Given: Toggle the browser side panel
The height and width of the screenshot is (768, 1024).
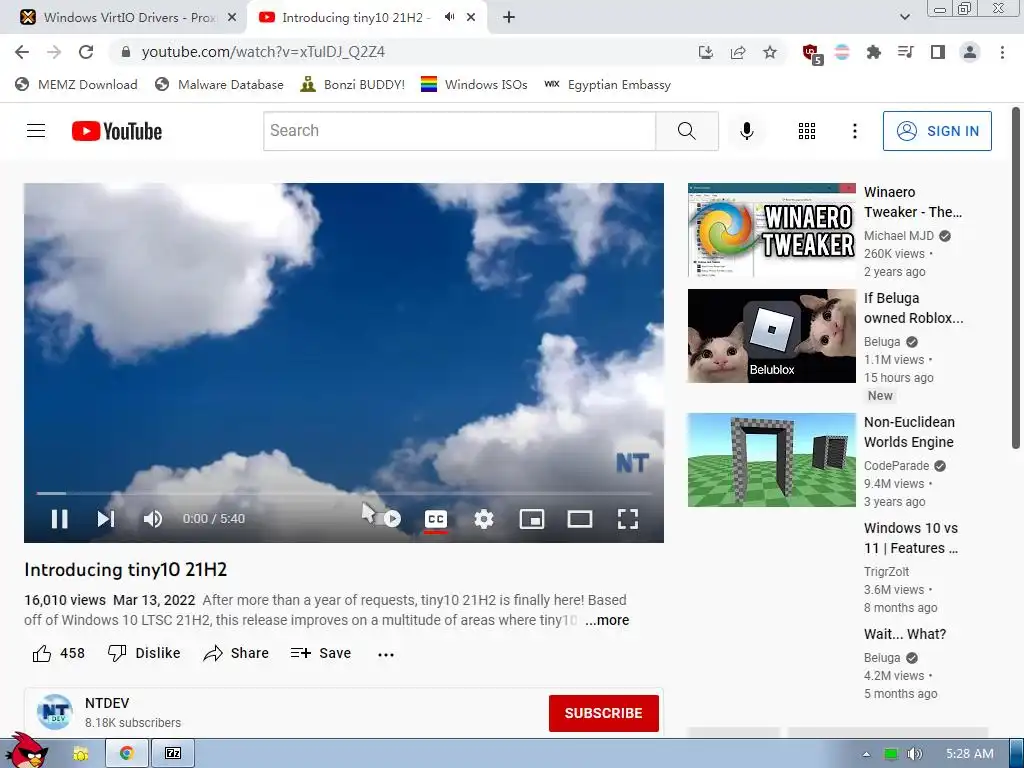Looking at the screenshot, I should click(x=937, y=52).
